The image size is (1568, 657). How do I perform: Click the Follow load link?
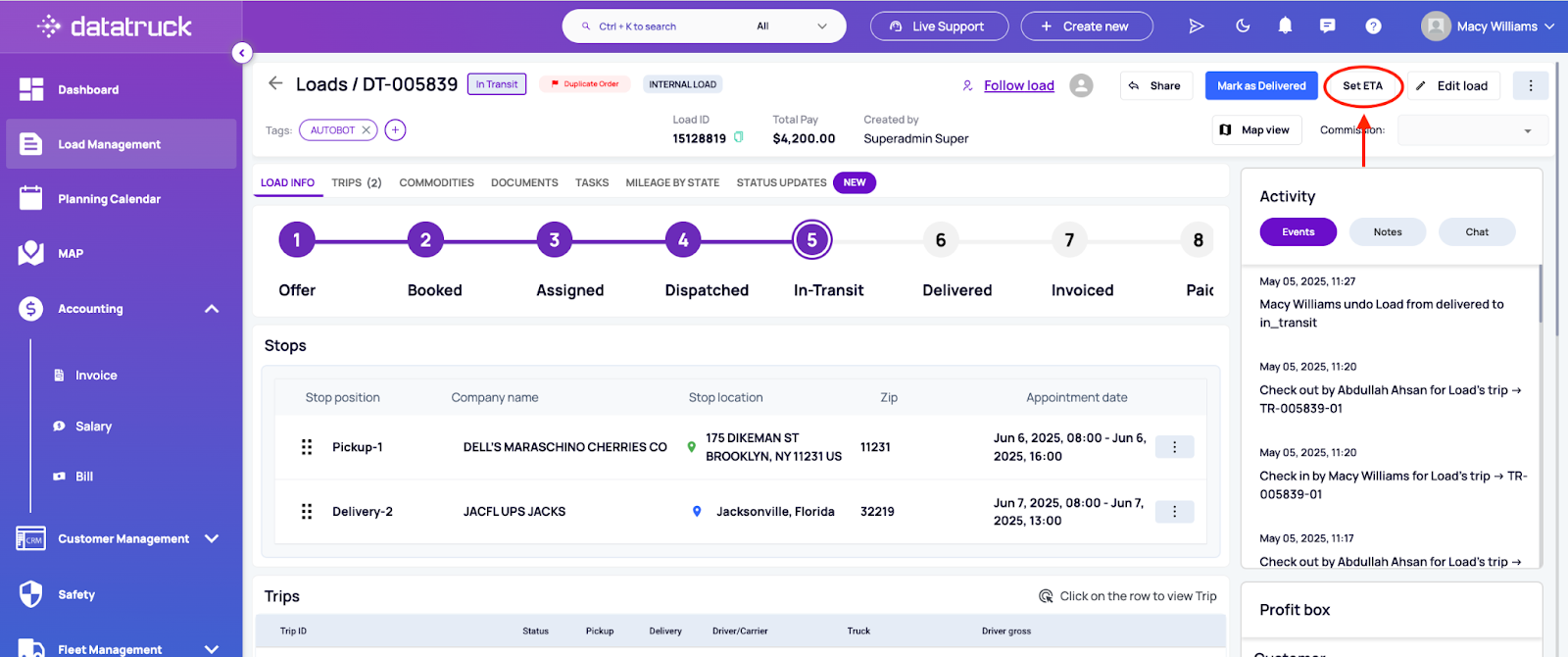coord(1019,85)
